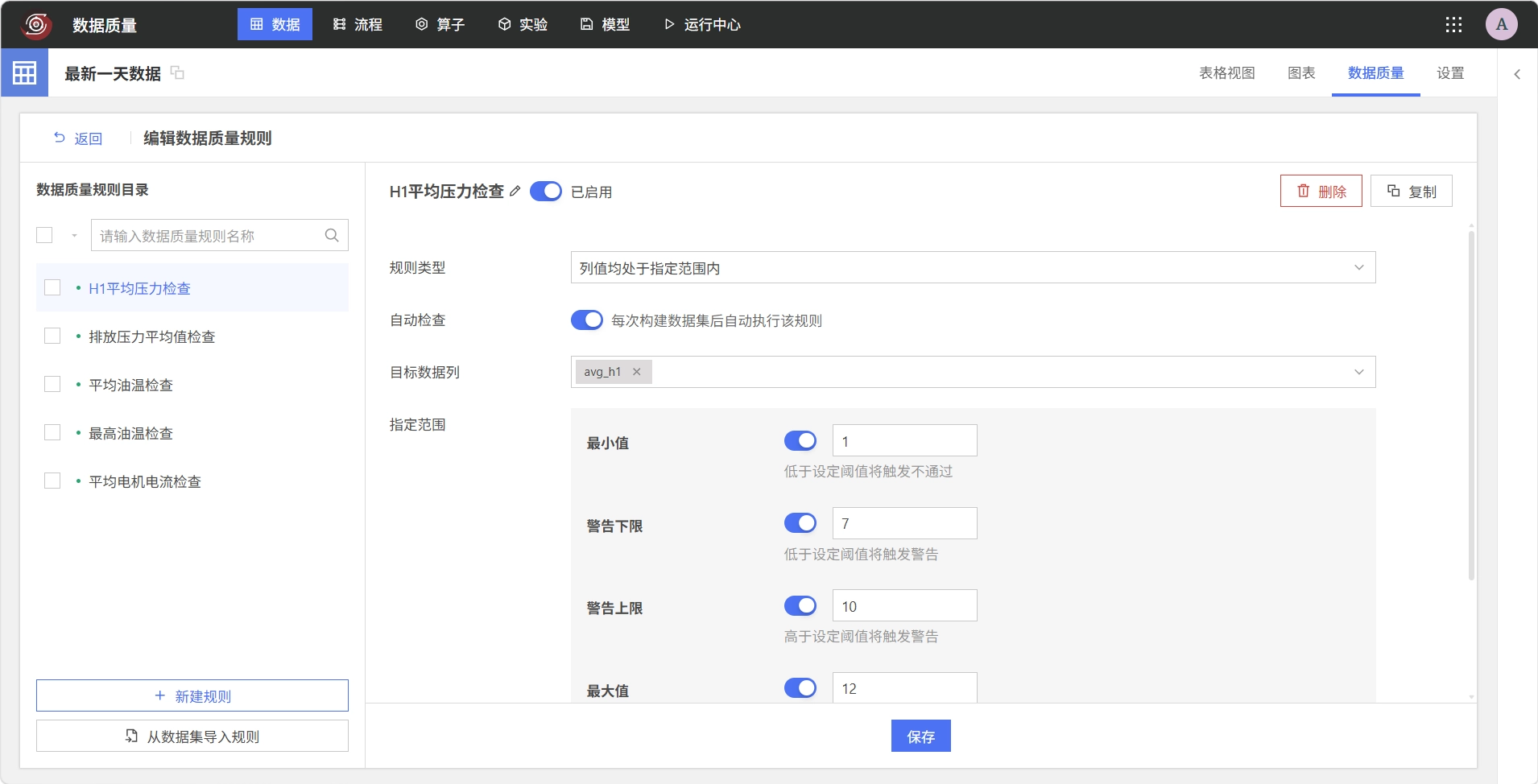Click the 警告上限 value input field
Viewport: 1538px width, 784px height.
coord(905,605)
